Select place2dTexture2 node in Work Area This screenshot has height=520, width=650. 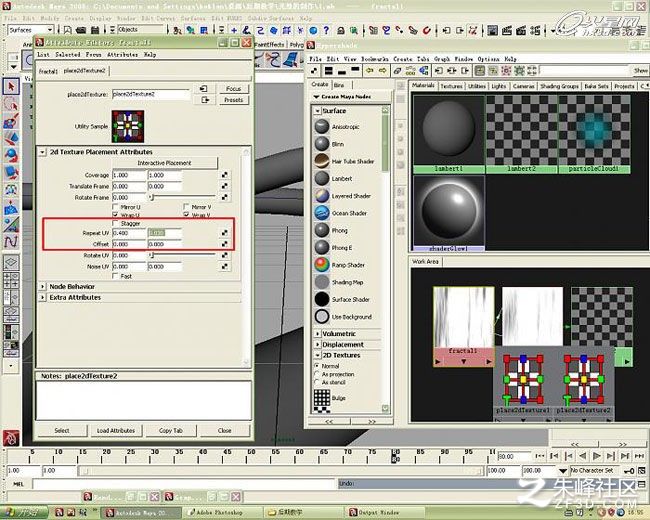tap(584, 382)
